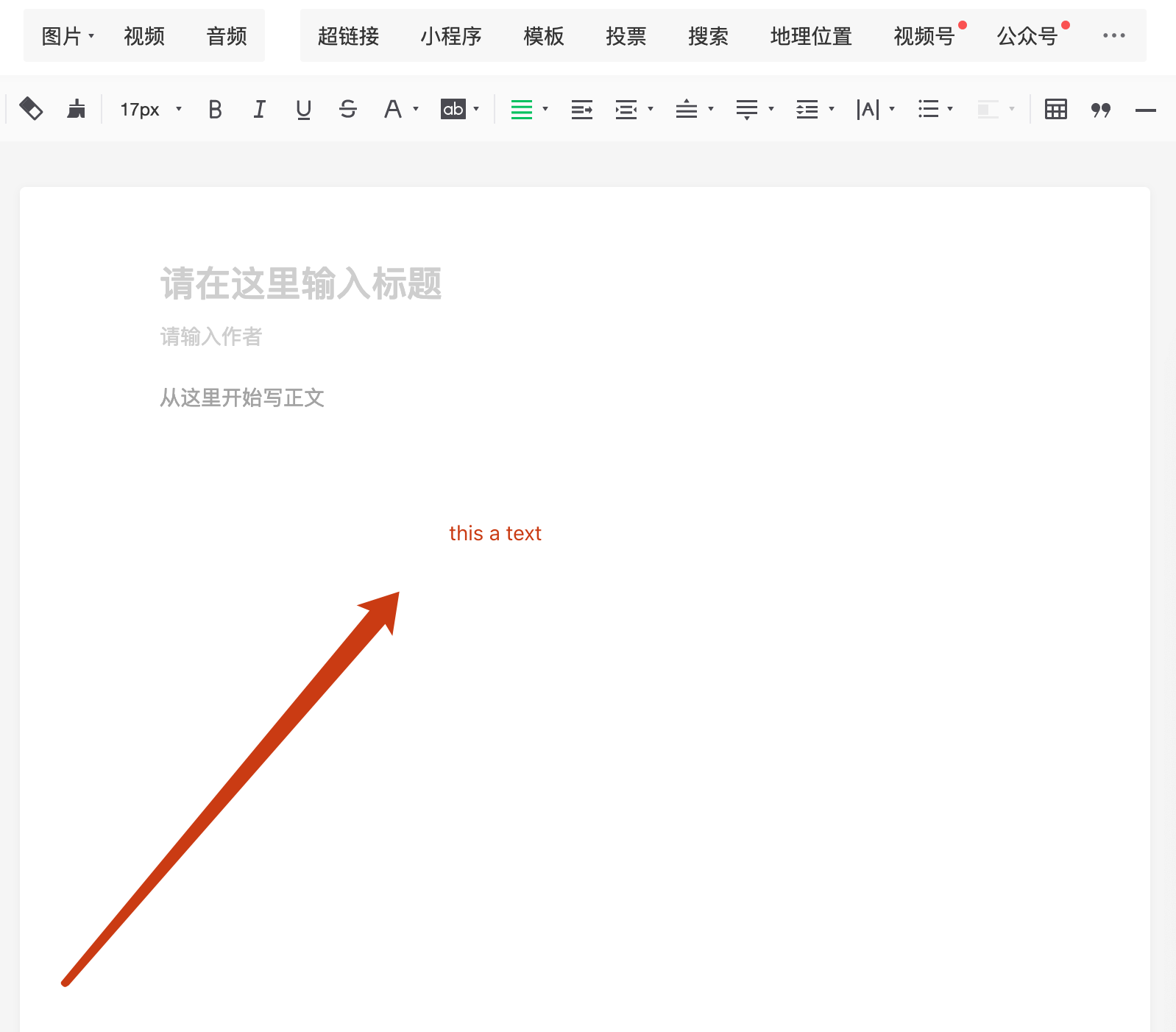Click the greyed-out image float icon
Image resolution: width=1176 pixels, height=1032 pixels.
(x=988, y=110)
